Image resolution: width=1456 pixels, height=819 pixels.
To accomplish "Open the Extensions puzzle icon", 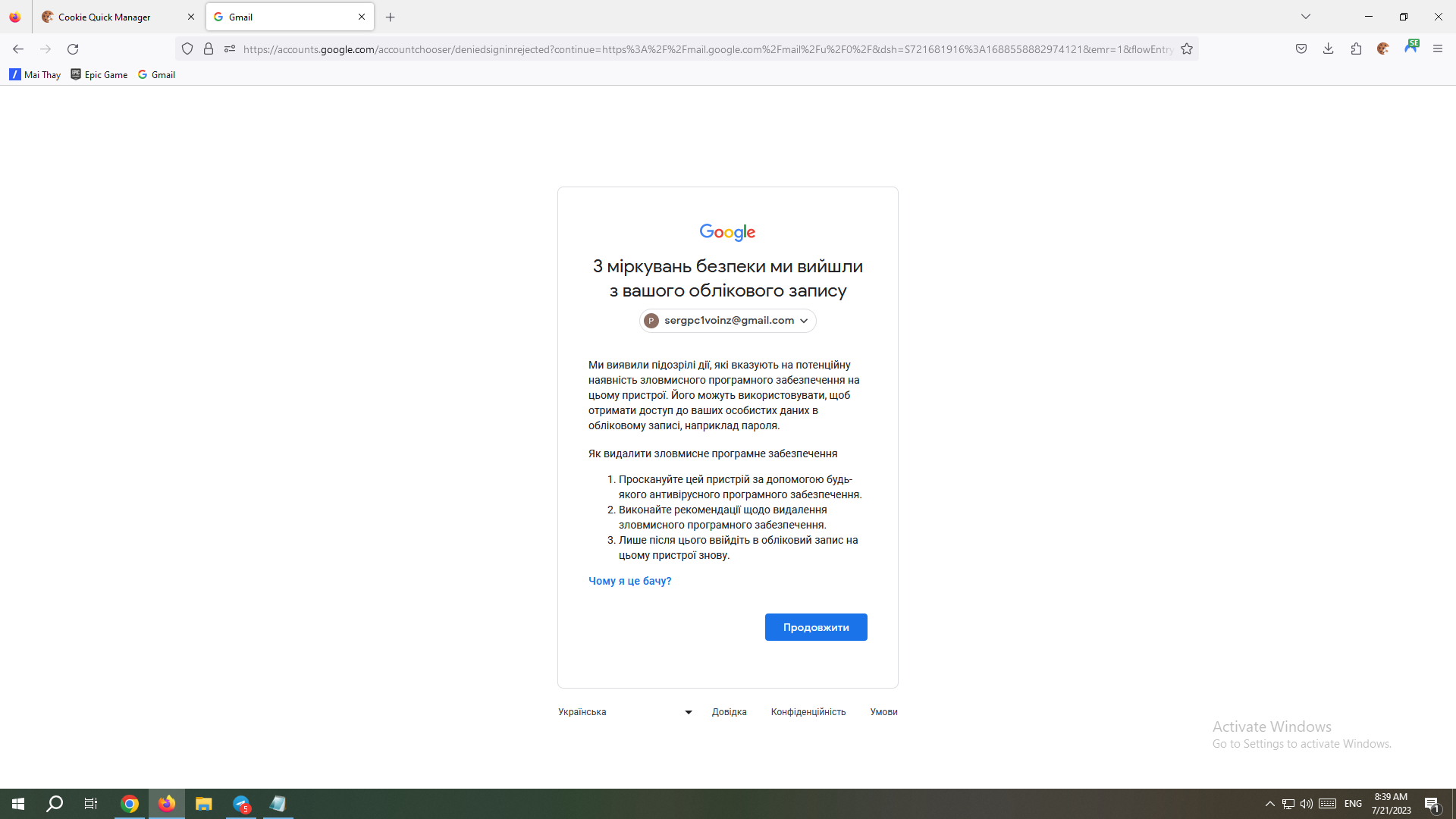I will pos(1356,49).
